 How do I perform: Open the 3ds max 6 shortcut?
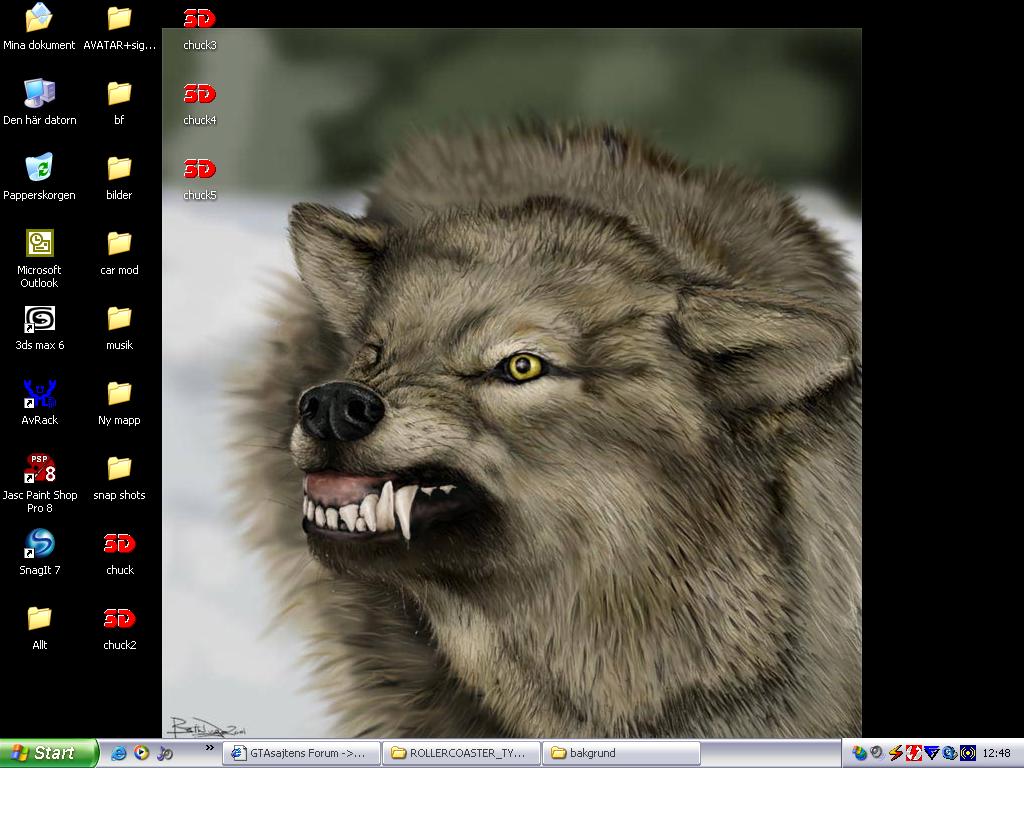pos(39,320)
